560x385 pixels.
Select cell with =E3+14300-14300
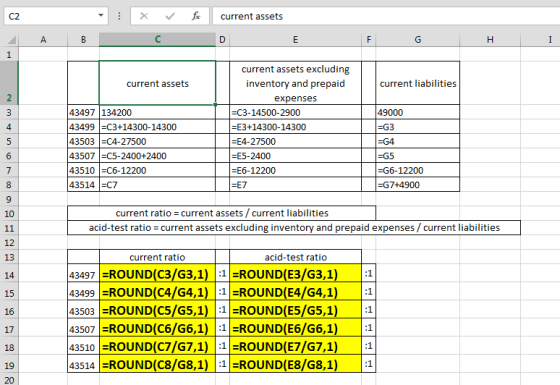pos(295,127)
